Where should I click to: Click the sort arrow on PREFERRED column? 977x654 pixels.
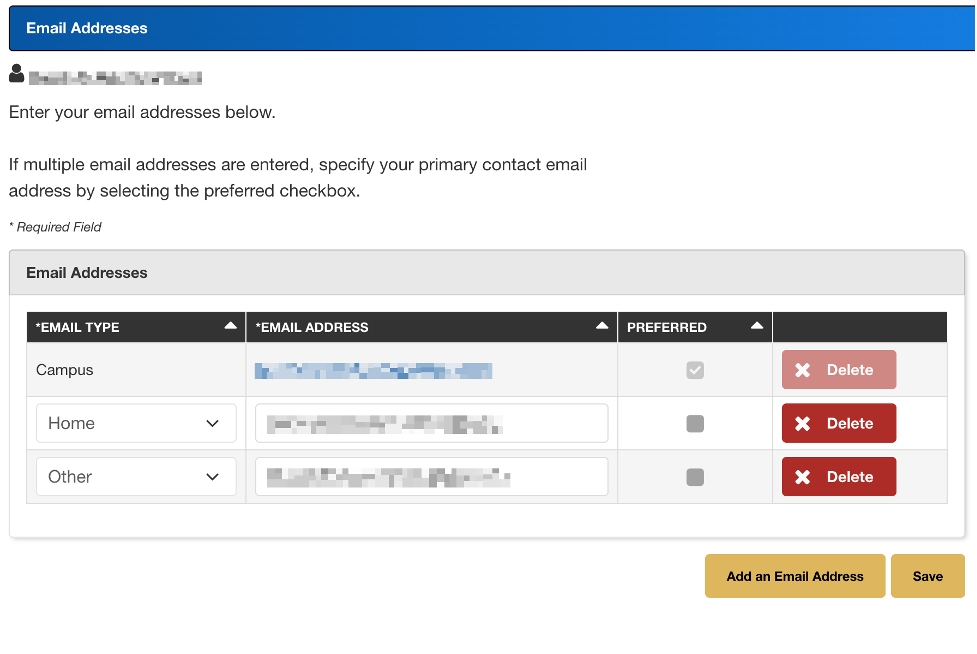(x=757, y=325)
